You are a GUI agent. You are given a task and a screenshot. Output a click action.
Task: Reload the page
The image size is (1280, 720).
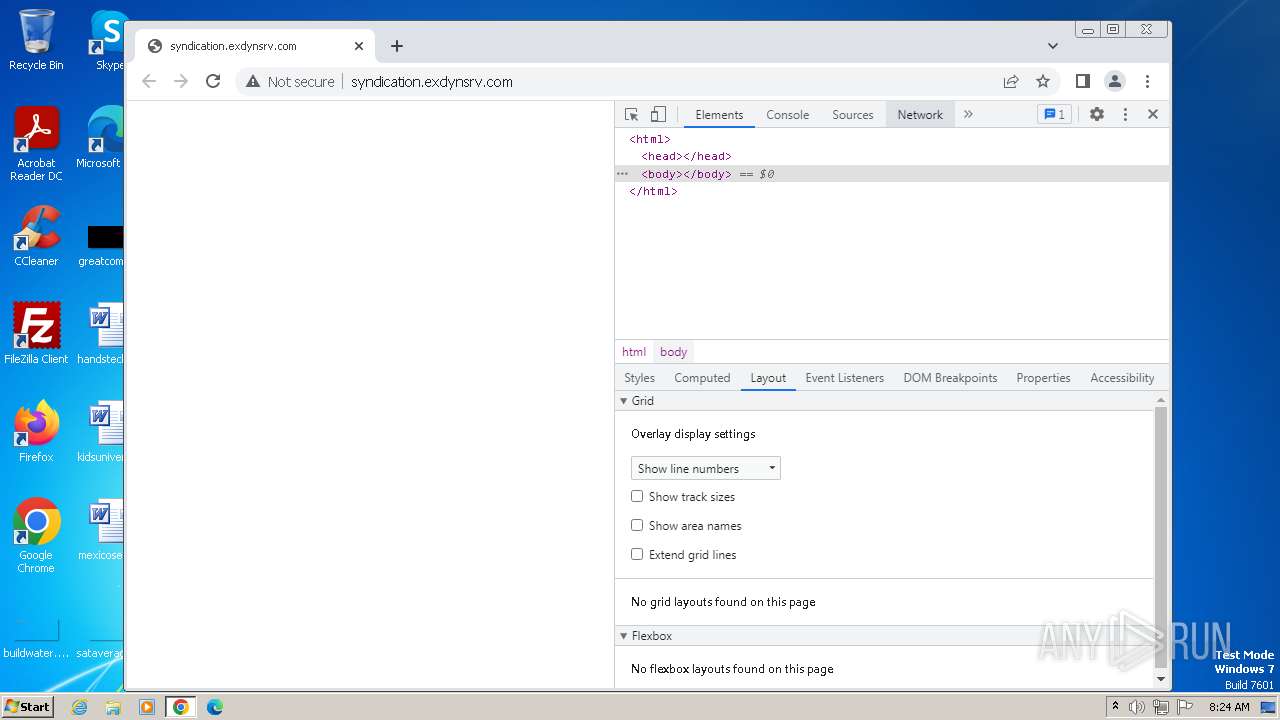213,82
